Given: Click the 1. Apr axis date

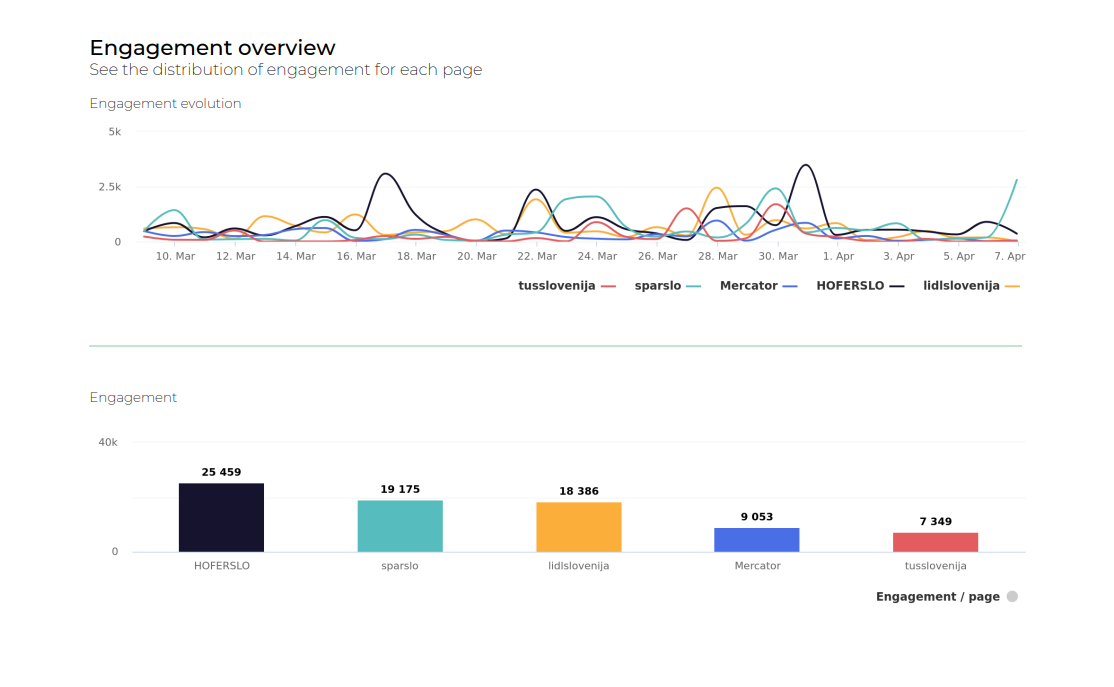Looking at the screenshot, I should [x=838, y=257].
